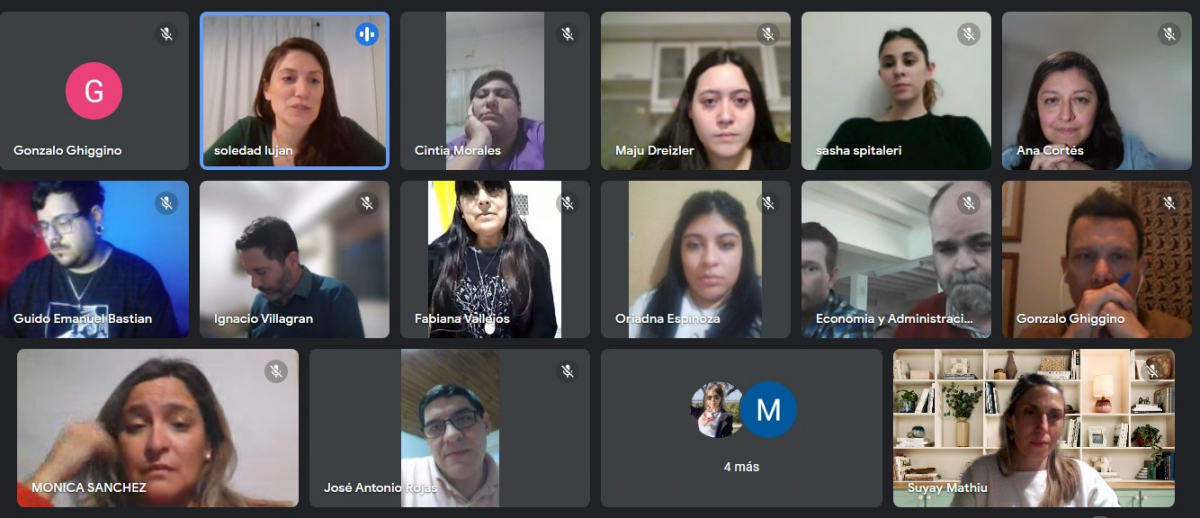Screen dimensions: 1200x518
Task: Click muted mic icon on Oriadna Espinoza tile
Action: point(768,203)
